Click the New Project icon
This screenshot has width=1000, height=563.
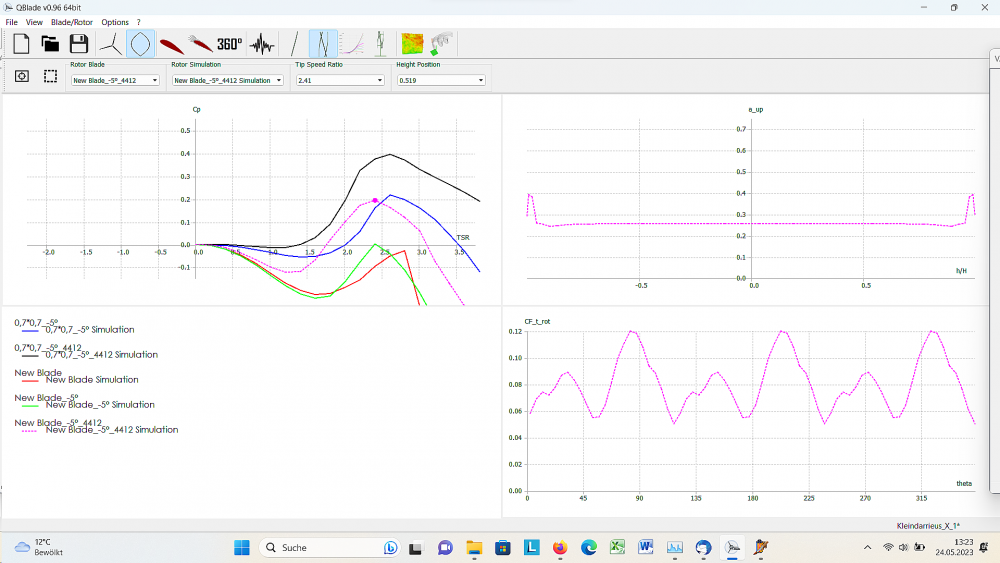[21, 43]
